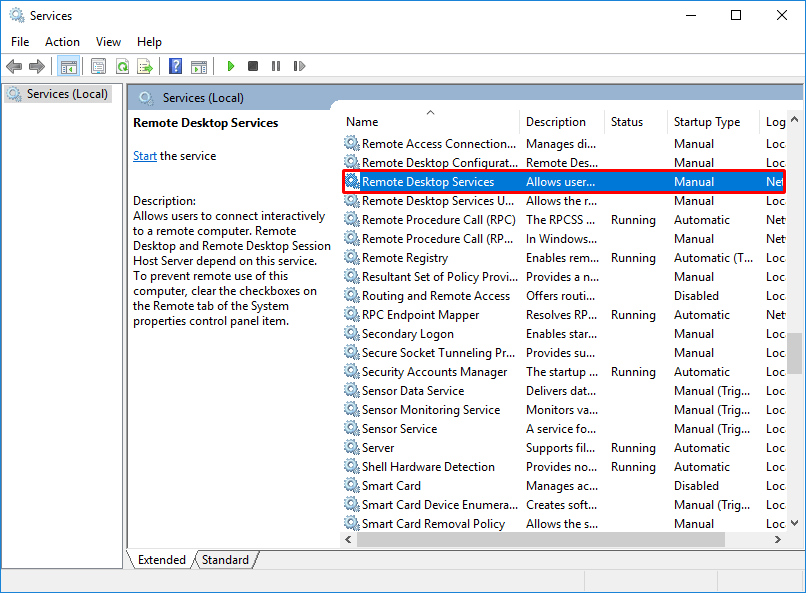Click the Start link to run Remote Desktop Services

pyautogui.click(x=143, y=156)
